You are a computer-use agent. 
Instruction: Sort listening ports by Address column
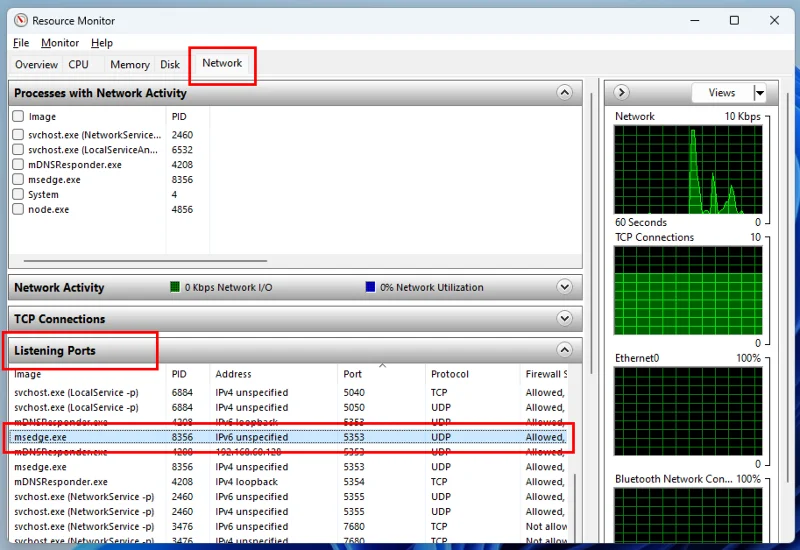point(273,373)
